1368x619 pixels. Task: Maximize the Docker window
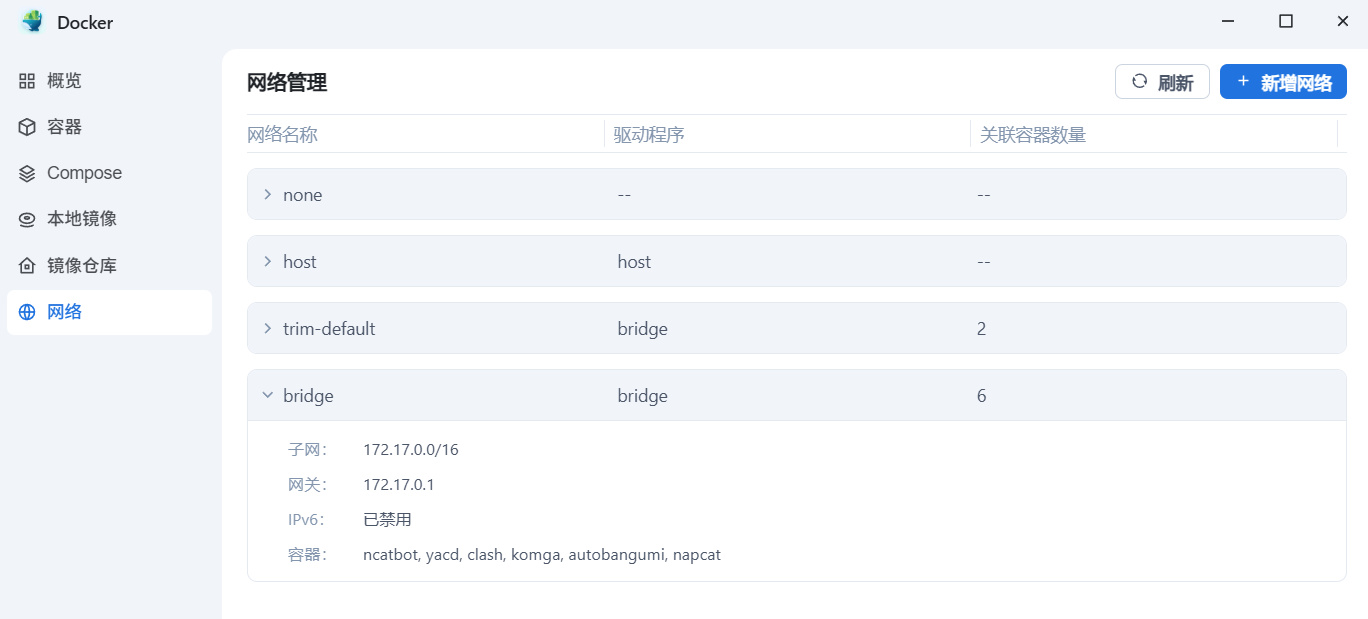[1286, 21]
